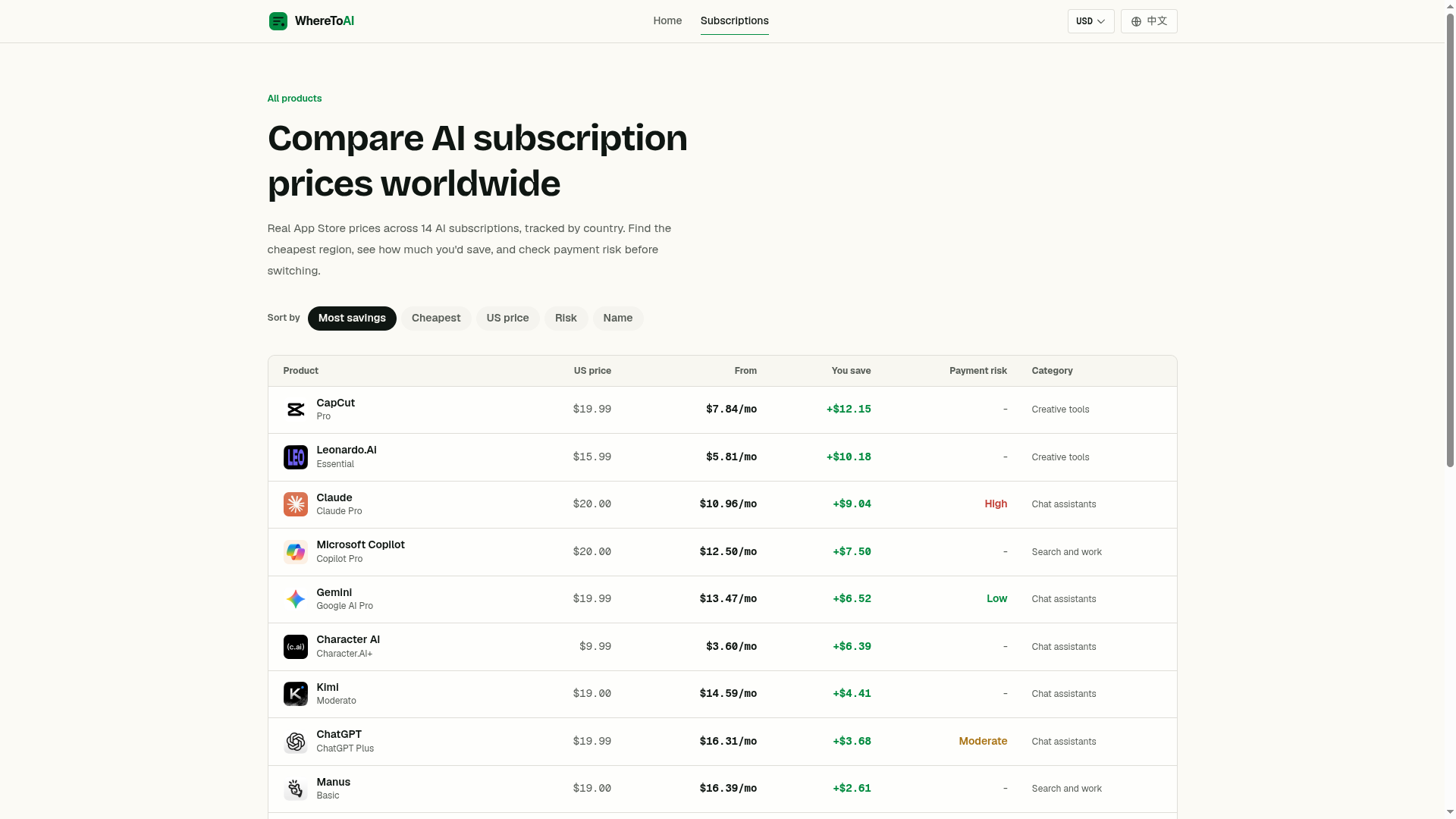Click the ChatGPT Plus plan label
Image resolution: width=1456 pixels, height=819 pixels.
pos(345,748)
